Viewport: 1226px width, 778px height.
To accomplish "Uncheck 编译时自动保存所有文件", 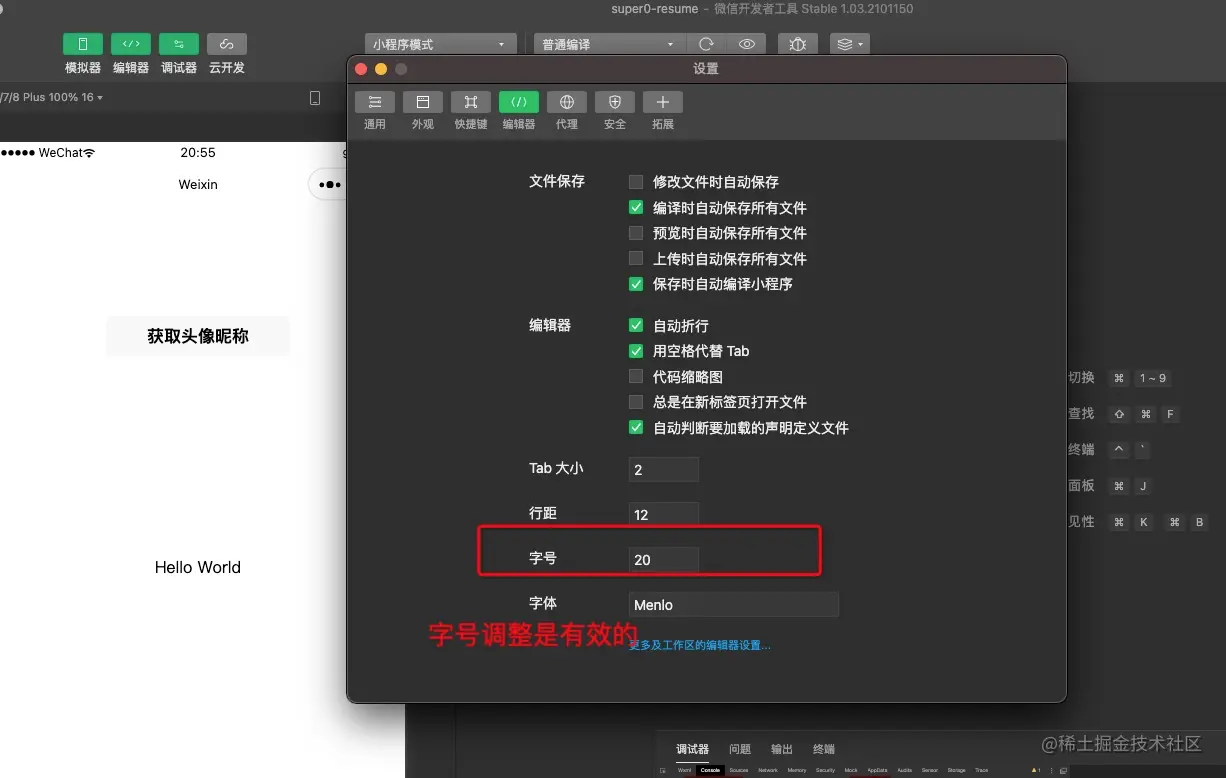I will 636,208.
